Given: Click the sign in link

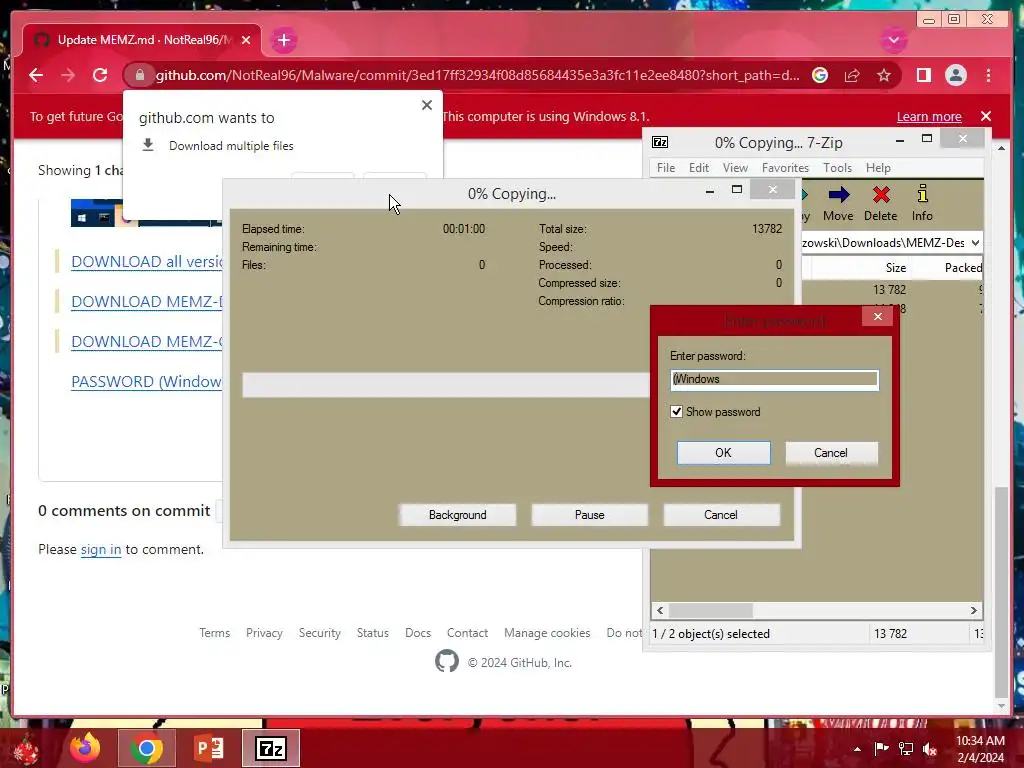Looking at the screenshot, I should point(101,549).
